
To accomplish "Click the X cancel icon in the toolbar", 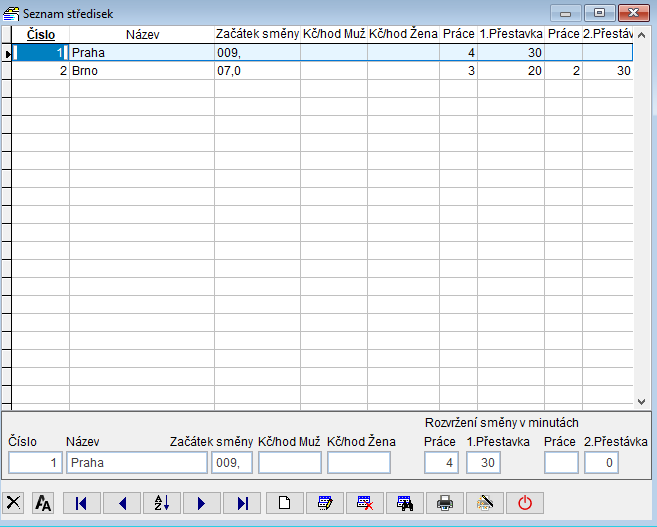I will pyautogui.click(x=13, y=502).
